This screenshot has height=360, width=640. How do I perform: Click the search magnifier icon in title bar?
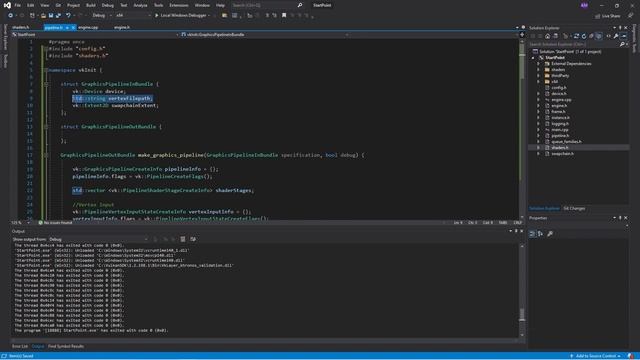300,5
